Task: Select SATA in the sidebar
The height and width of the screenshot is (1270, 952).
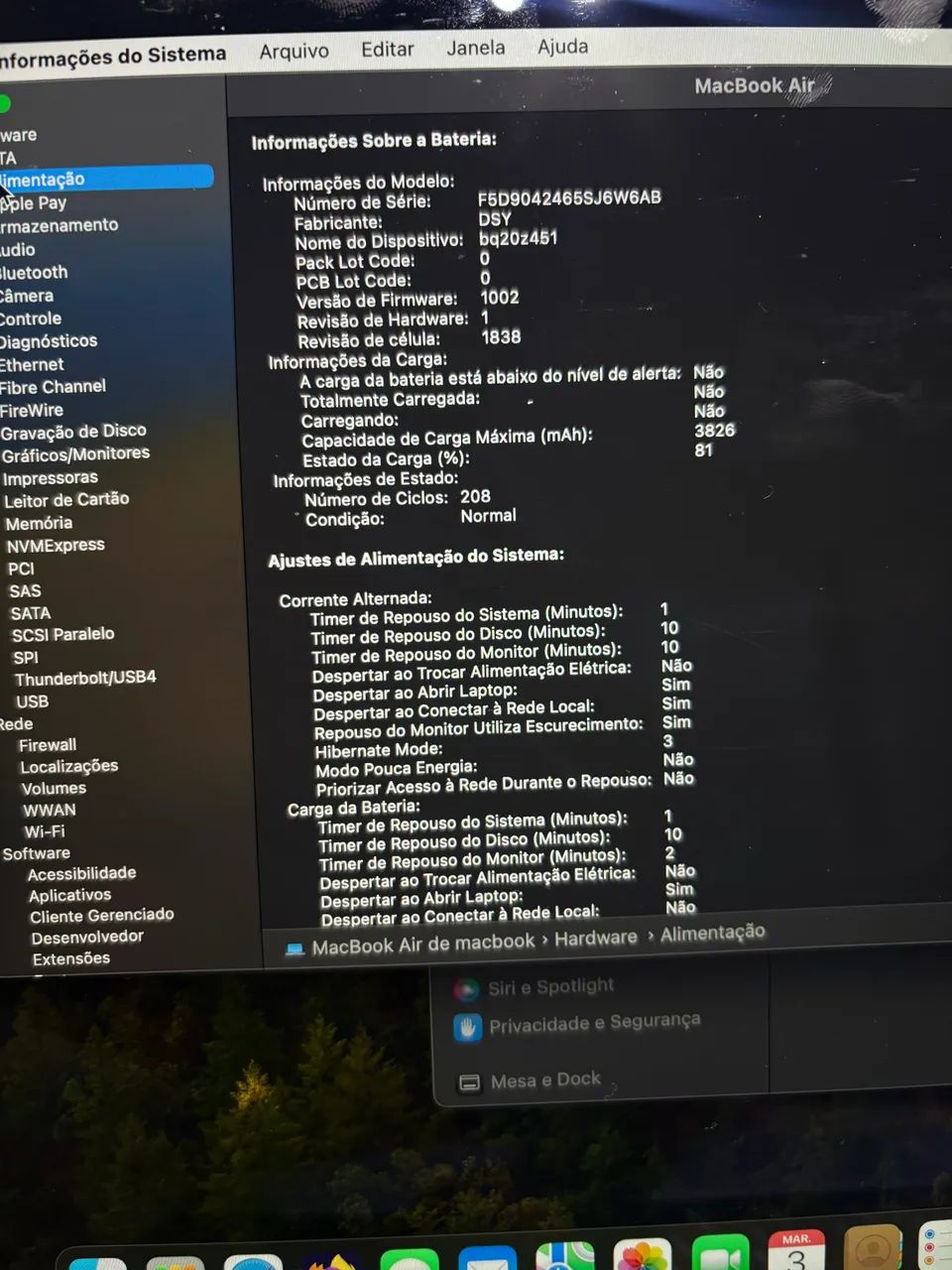Action: [31, 614]
